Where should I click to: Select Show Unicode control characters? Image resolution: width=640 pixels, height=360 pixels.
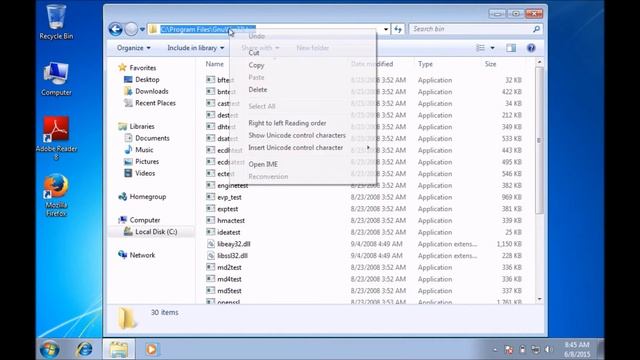click(297, 135)
